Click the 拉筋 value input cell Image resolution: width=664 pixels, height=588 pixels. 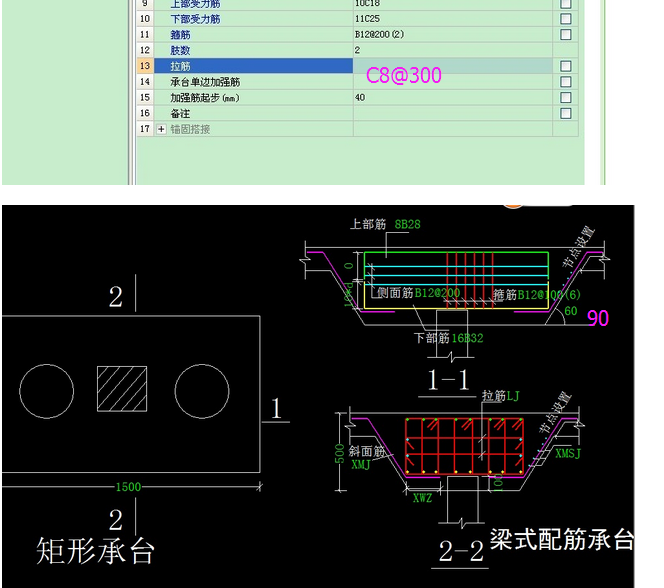[452, 66]
